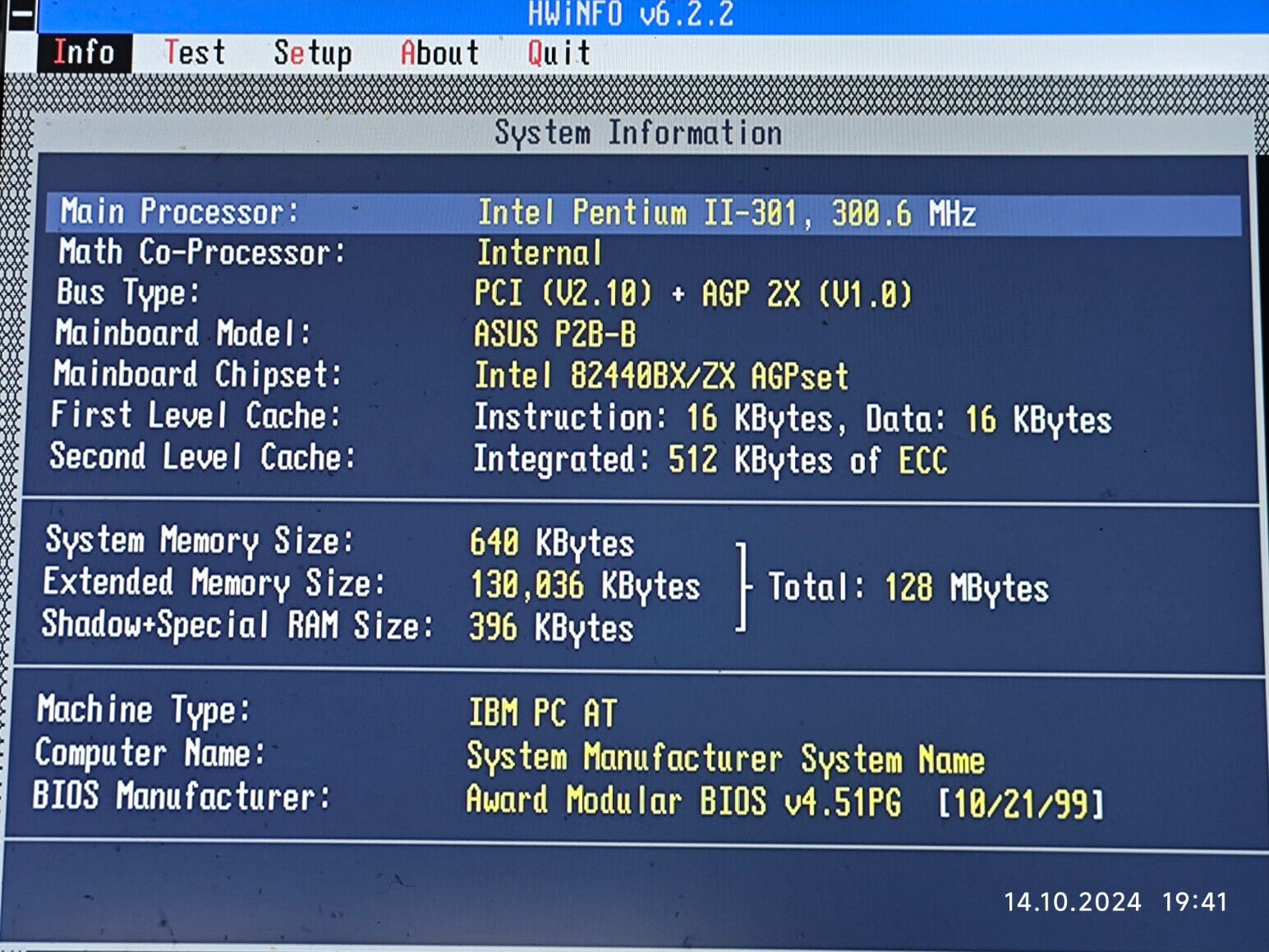This screenshot has height=952, width=1269.
Task: Click the 'Internal' co-processor value
Action: 539,253
